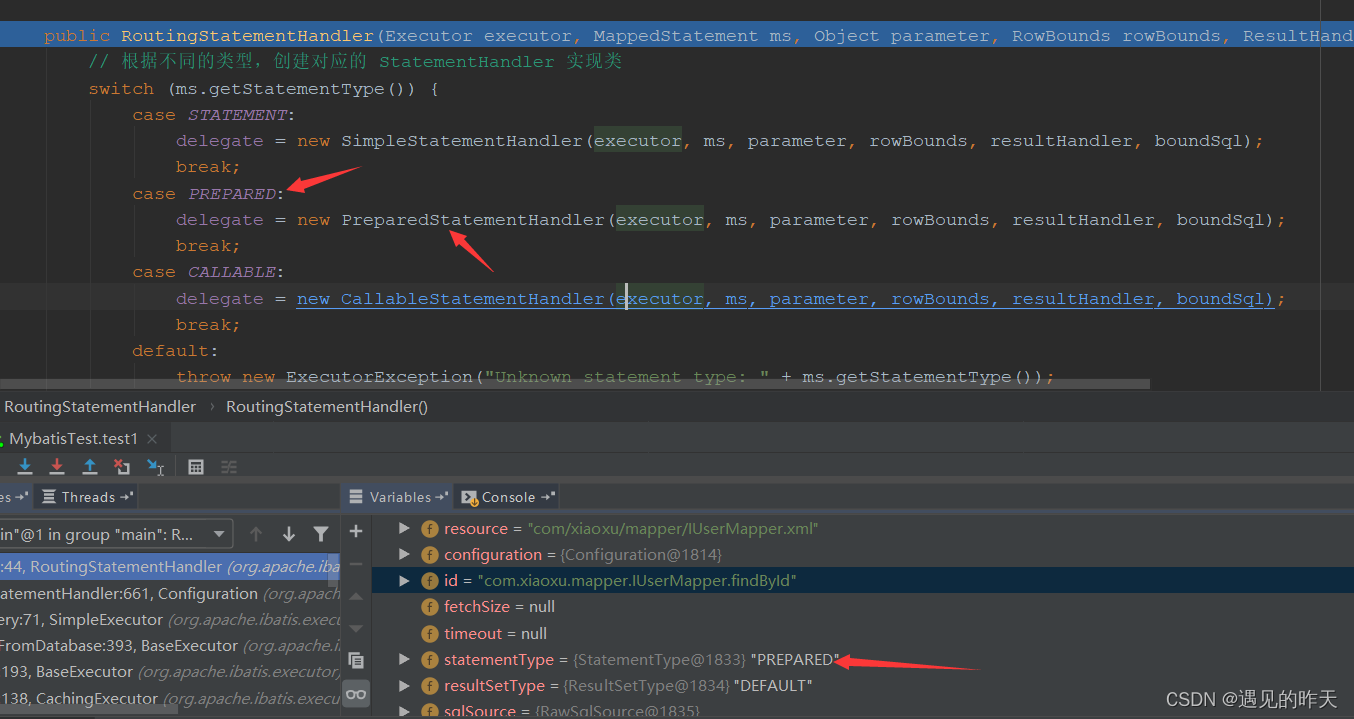Click the frames filter funnel icon
Viewport: 1354px width, 719px height.
click(321, 534)
